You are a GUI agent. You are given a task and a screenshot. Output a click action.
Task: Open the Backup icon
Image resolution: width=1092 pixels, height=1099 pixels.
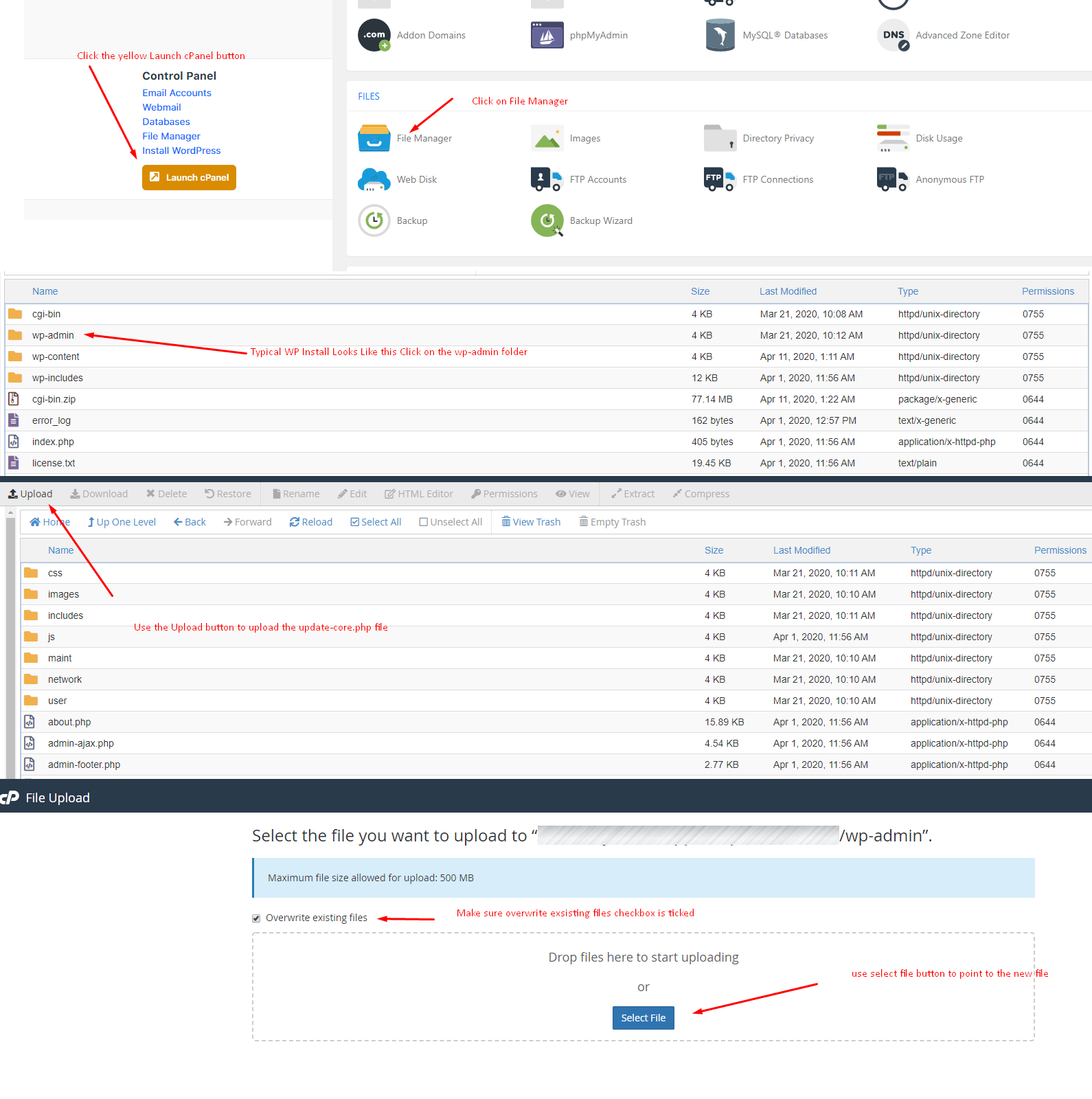(x=374, y=220)
